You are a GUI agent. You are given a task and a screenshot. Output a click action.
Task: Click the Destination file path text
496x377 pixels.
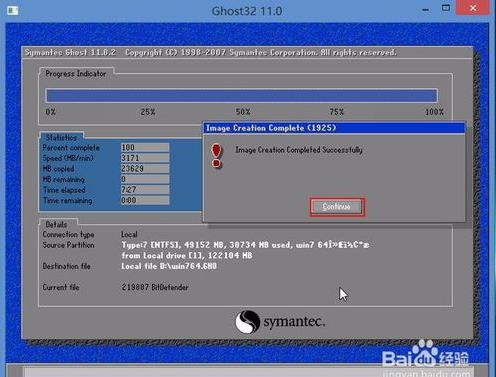pyautogui.click(x=169, y=266)
